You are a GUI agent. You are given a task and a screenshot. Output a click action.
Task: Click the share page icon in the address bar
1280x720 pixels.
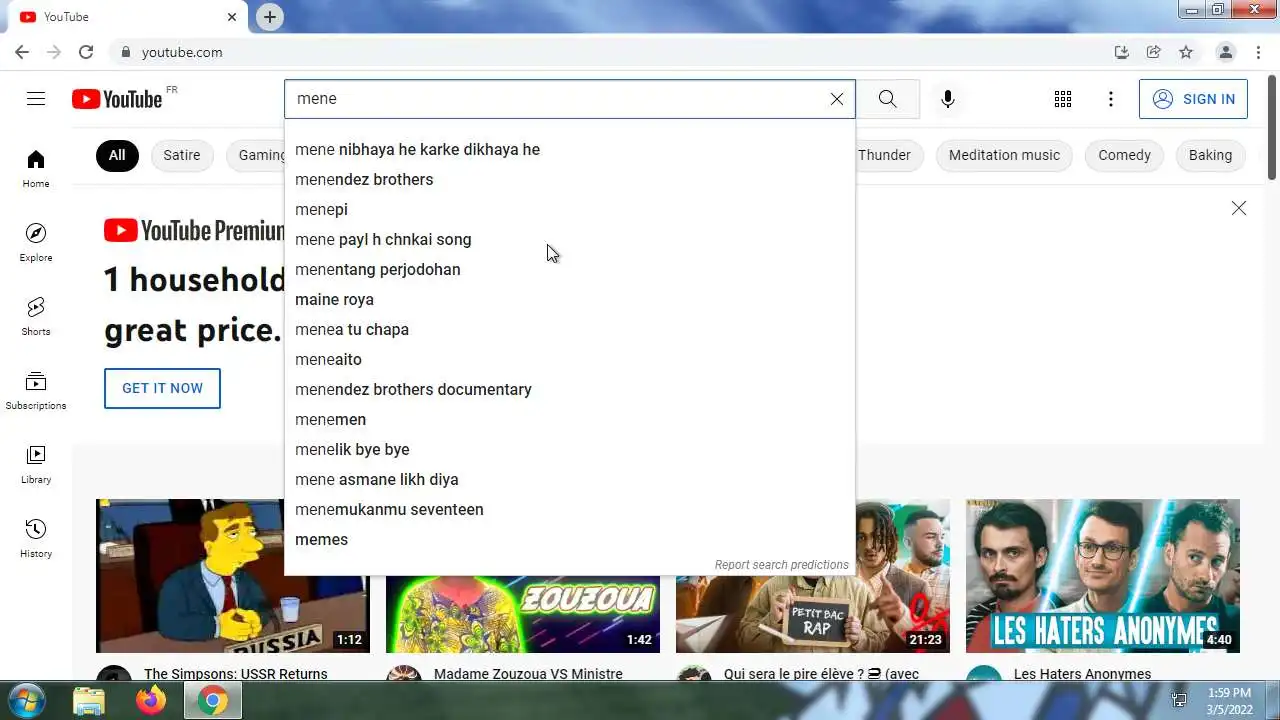tap(1154, 52)
